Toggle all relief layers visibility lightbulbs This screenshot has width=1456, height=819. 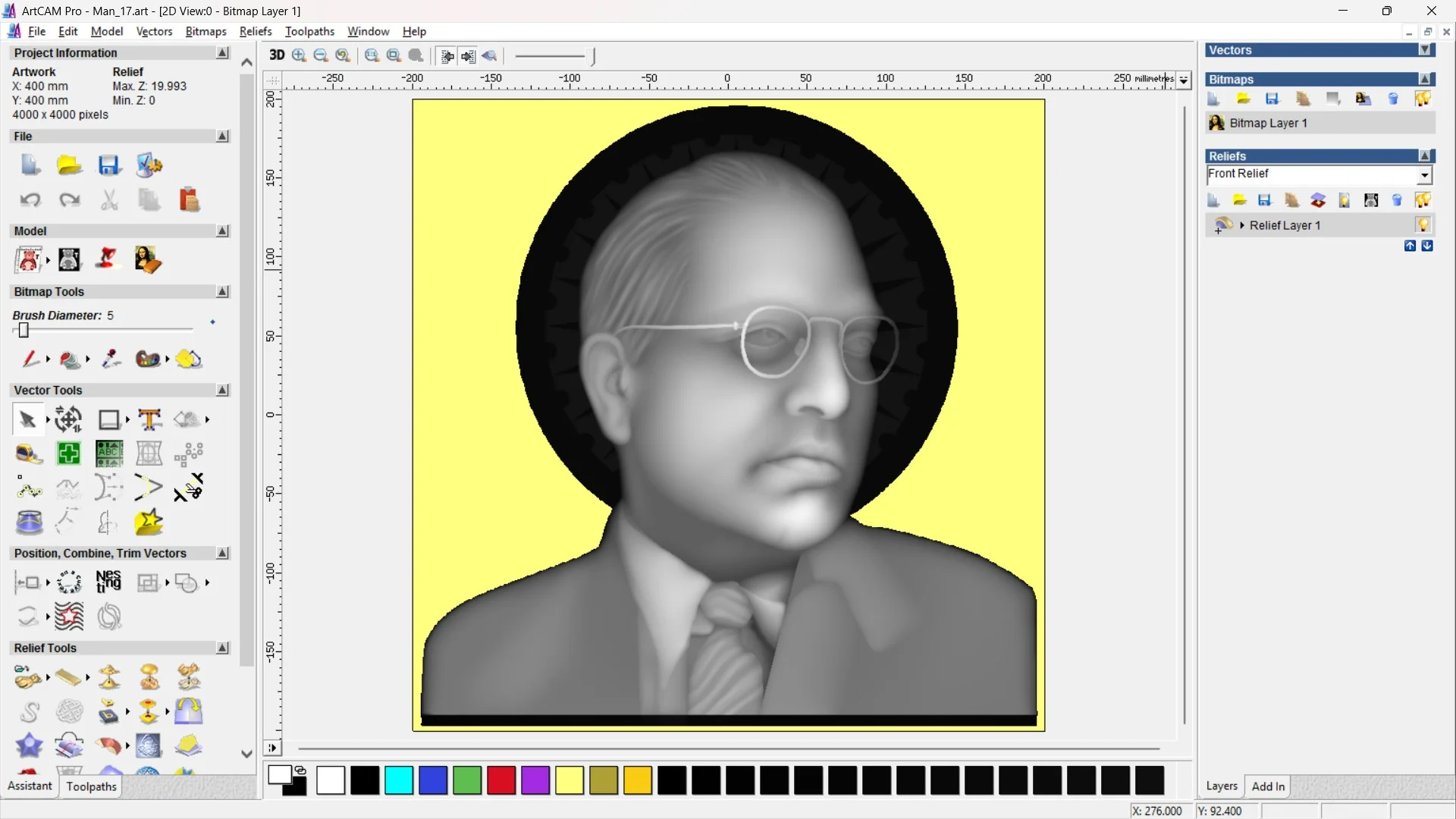(x=1423, y=200)
